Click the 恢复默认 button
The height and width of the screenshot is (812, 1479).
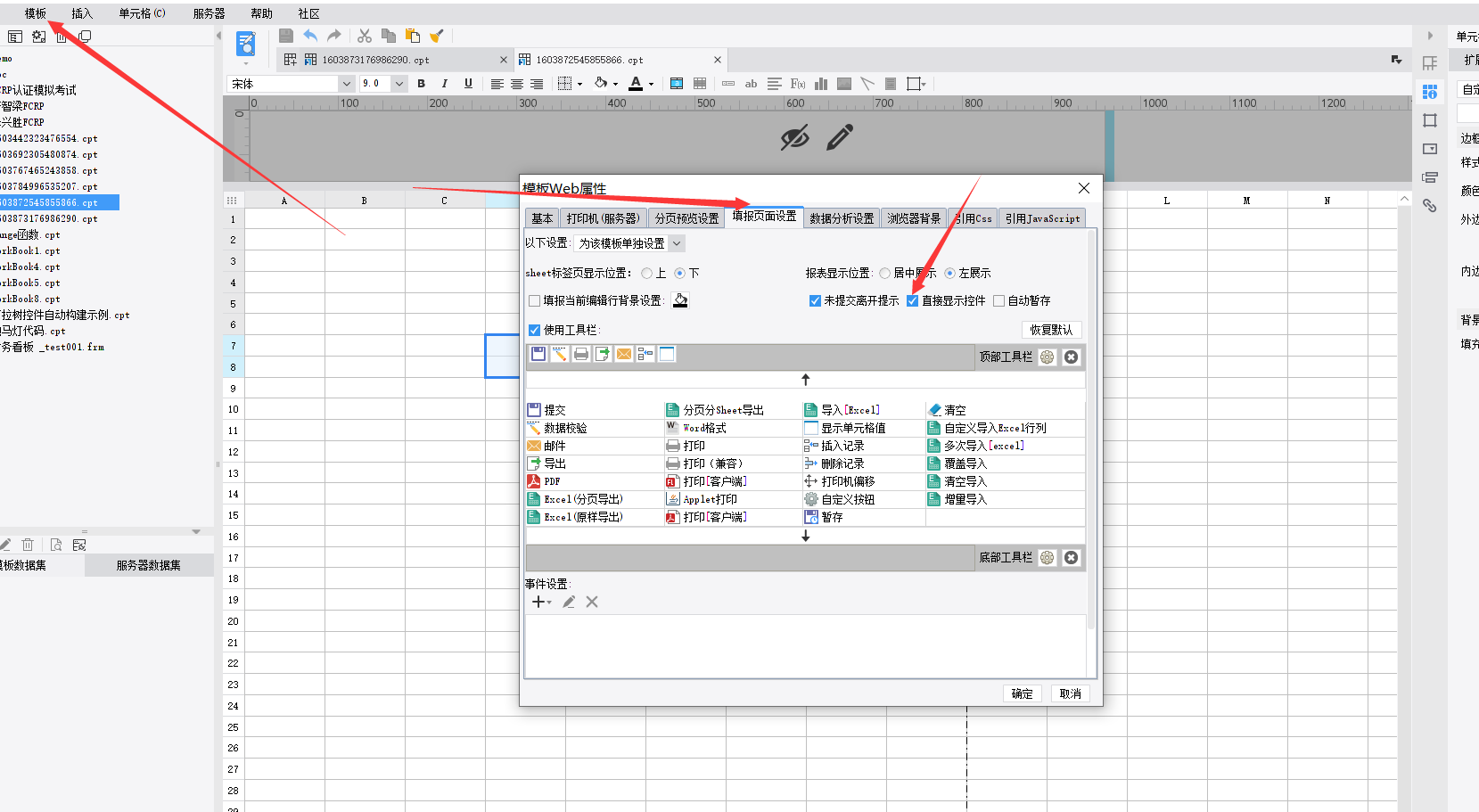(1052, 330)
